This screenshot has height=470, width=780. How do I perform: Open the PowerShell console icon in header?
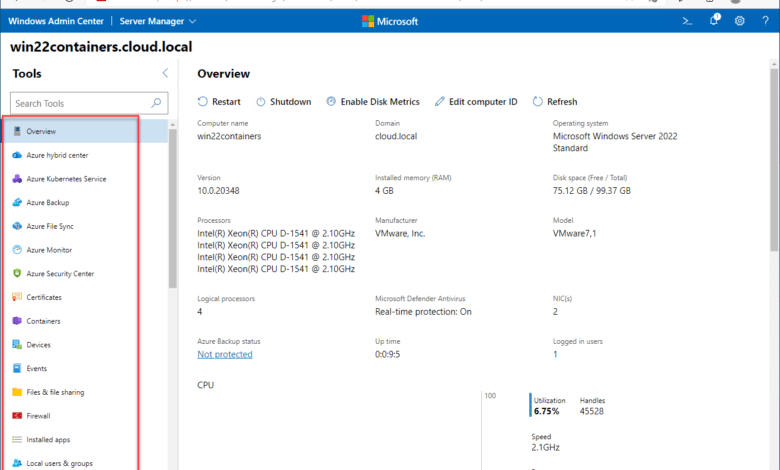(x=687, y=21)
